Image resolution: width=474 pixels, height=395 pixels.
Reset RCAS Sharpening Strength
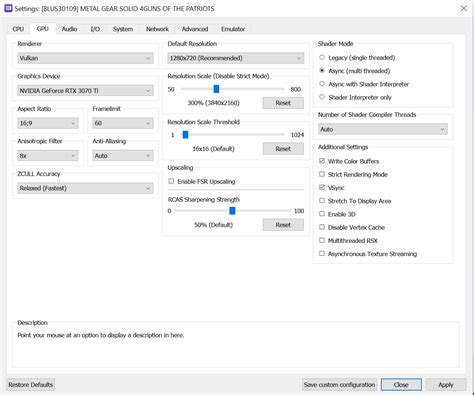[x=283, y=225]
